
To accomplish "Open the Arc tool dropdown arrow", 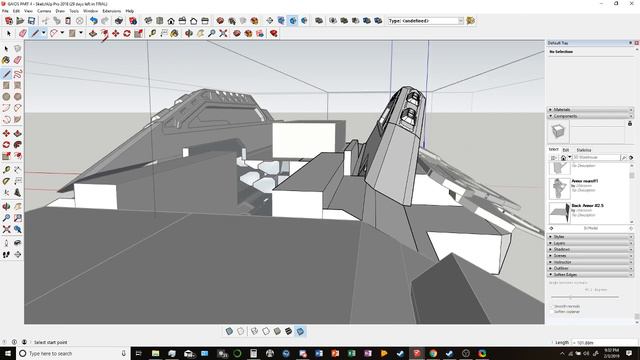I will click(x=62, y=33).
